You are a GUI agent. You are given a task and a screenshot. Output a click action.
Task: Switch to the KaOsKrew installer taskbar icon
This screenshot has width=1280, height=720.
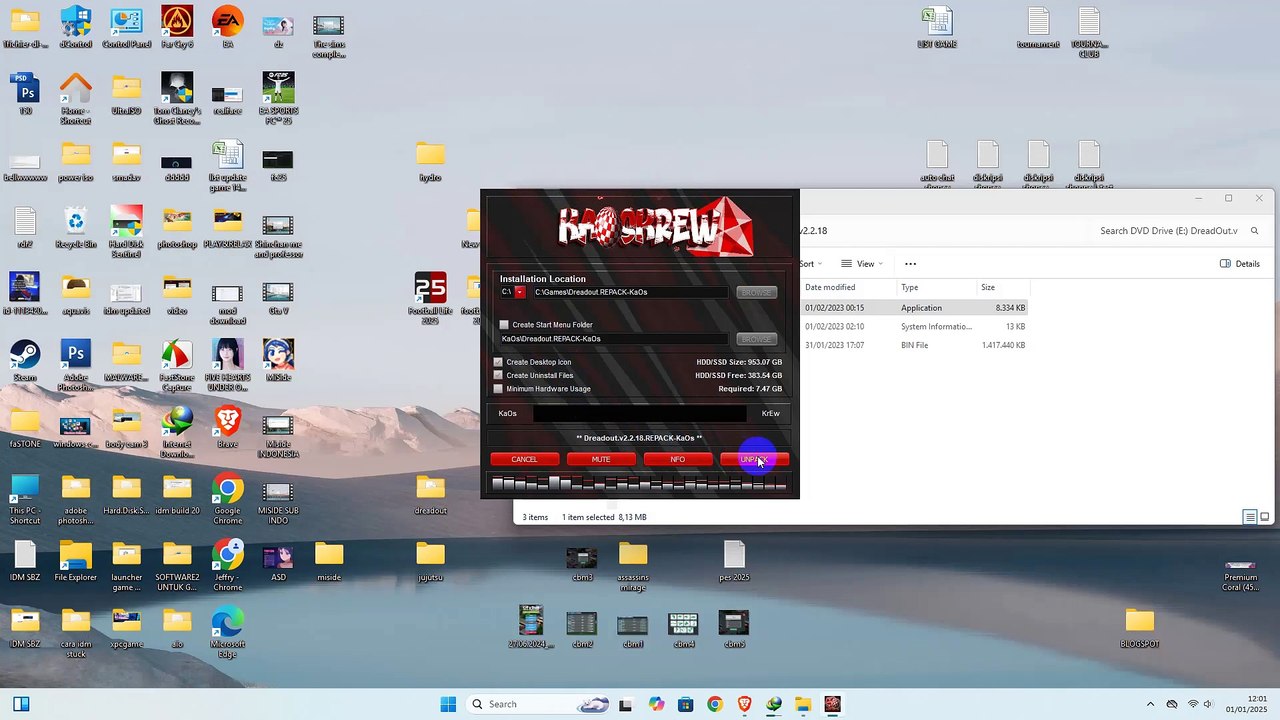(832, 704)
